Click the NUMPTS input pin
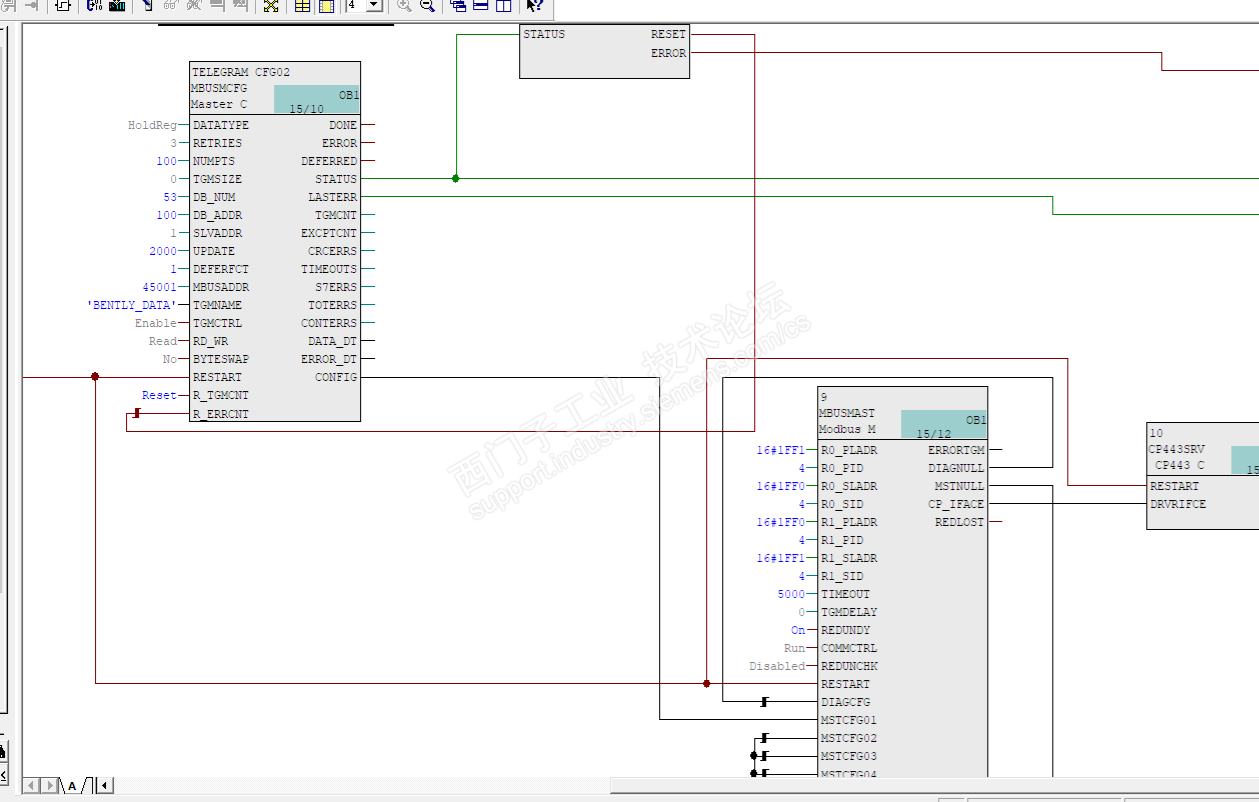 (213, 161)
